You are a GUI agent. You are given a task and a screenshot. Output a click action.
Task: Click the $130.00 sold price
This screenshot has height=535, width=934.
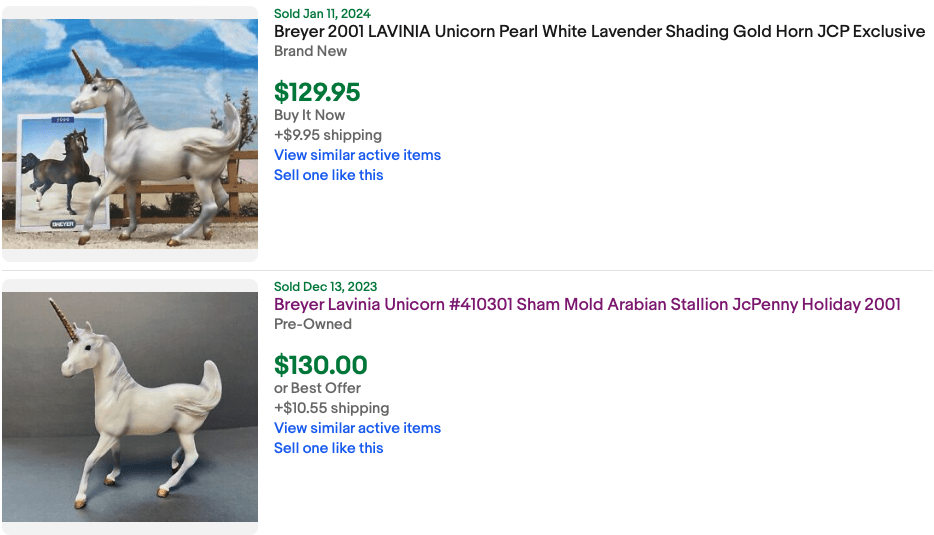[x=321, y=366]
